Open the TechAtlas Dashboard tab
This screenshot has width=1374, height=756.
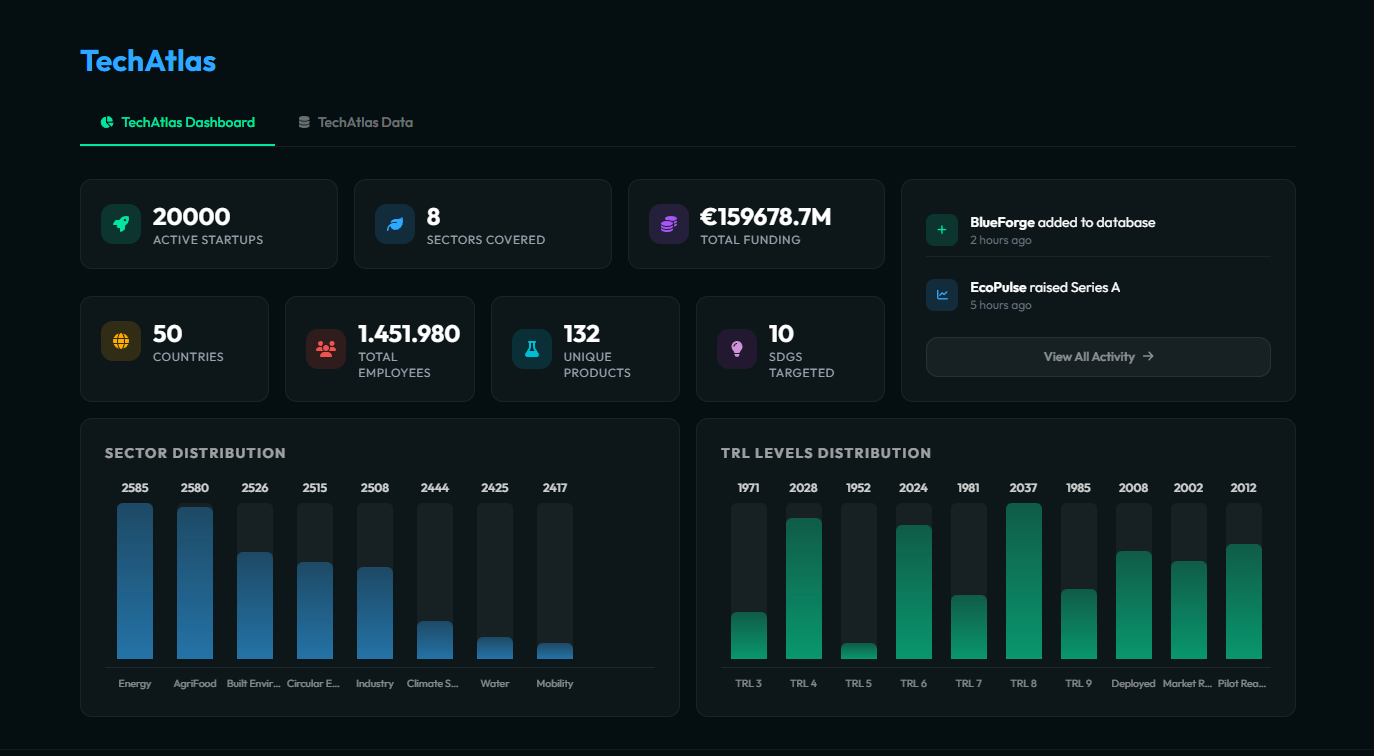point(187,122)
